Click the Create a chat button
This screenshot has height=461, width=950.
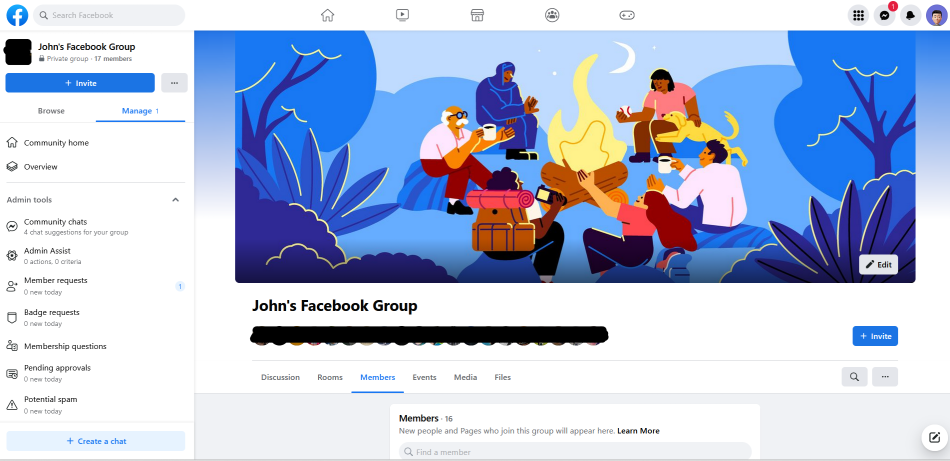(96, 441)
